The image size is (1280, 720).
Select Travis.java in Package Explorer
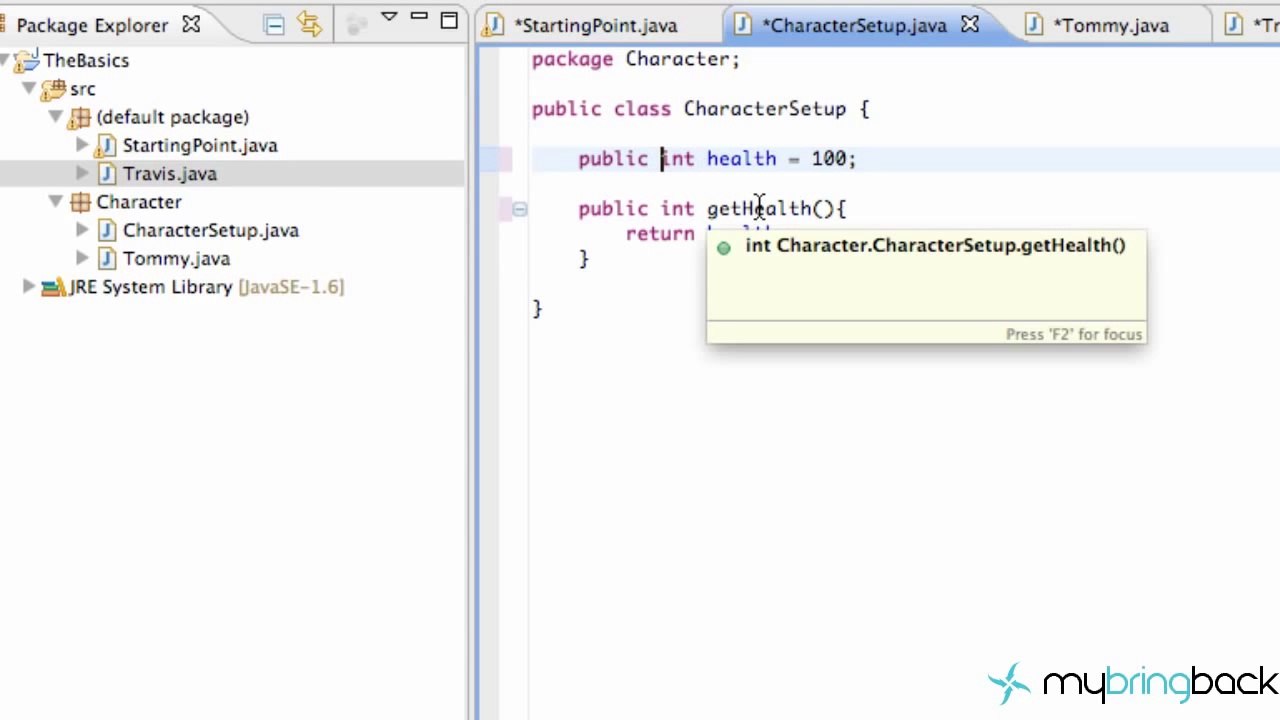[170, 174]
